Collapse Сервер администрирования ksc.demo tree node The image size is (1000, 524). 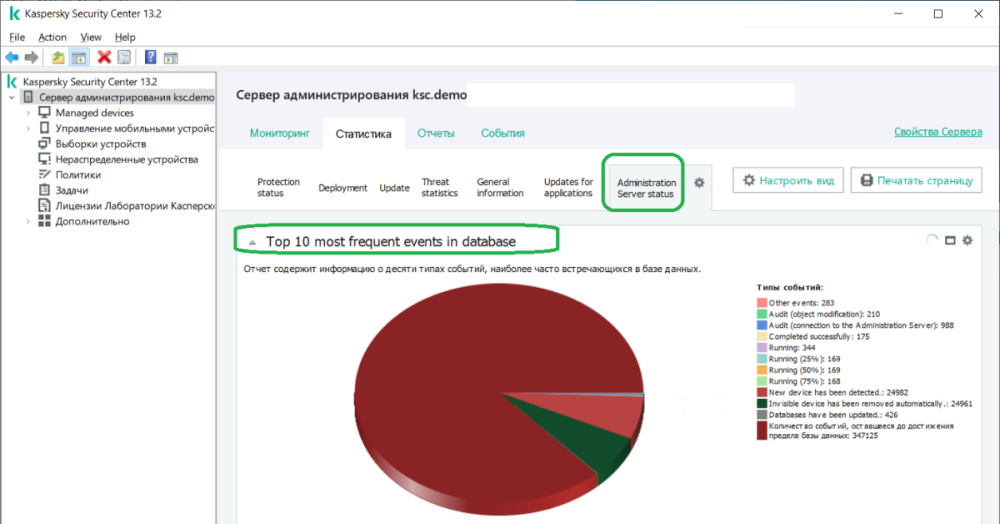tap(11, 98)
